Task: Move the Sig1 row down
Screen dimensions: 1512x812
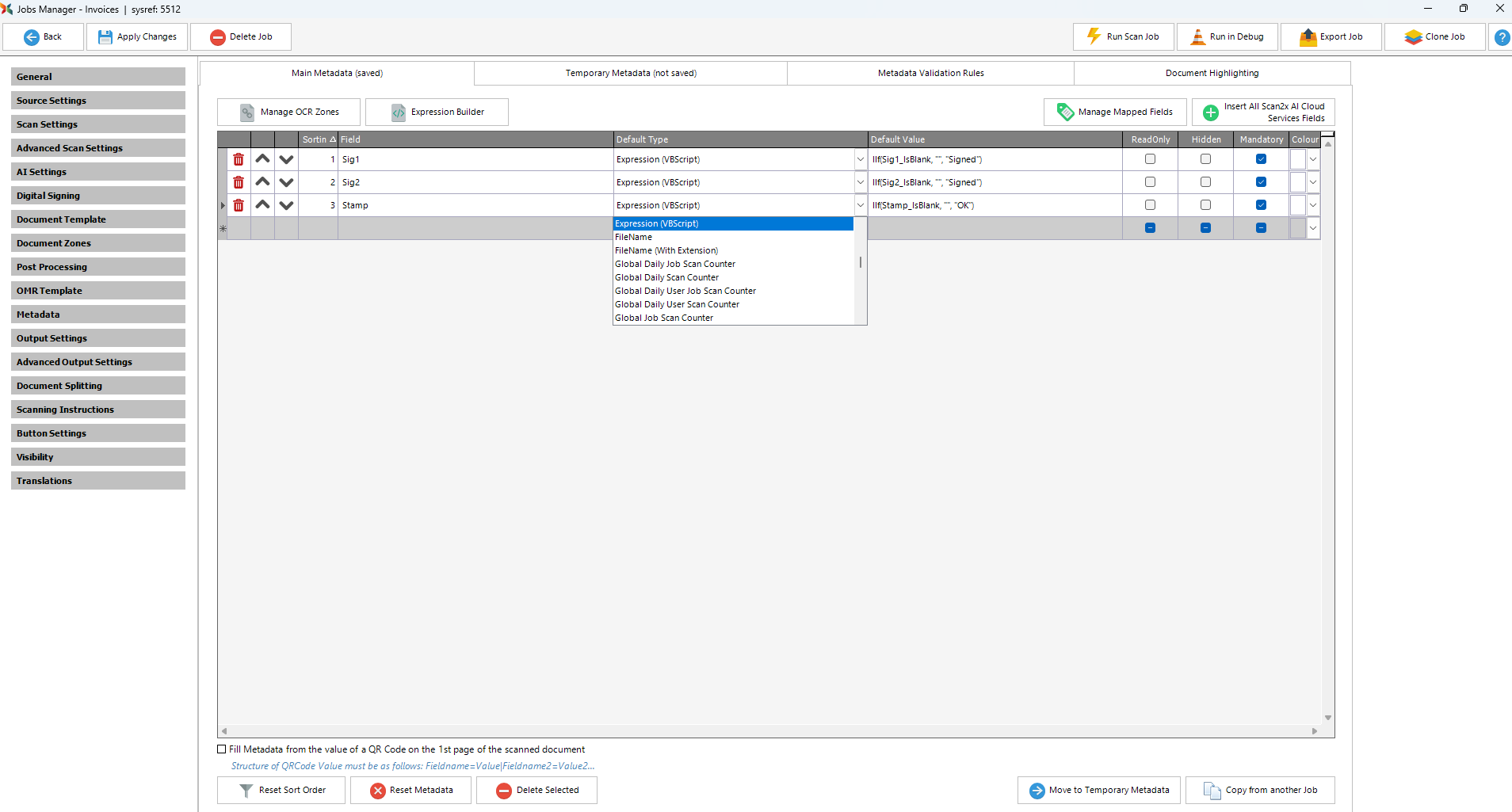Action: coord(286,159)
